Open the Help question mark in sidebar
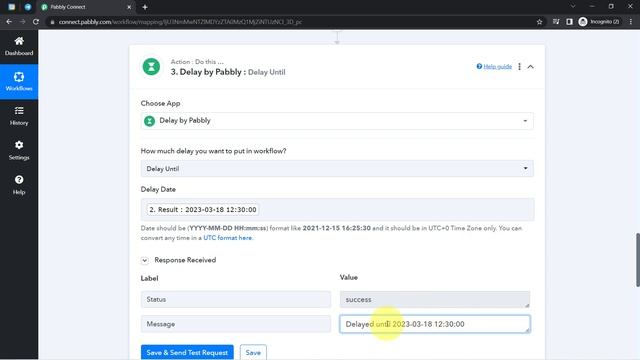The image size is (640, 360). point(19,180)
